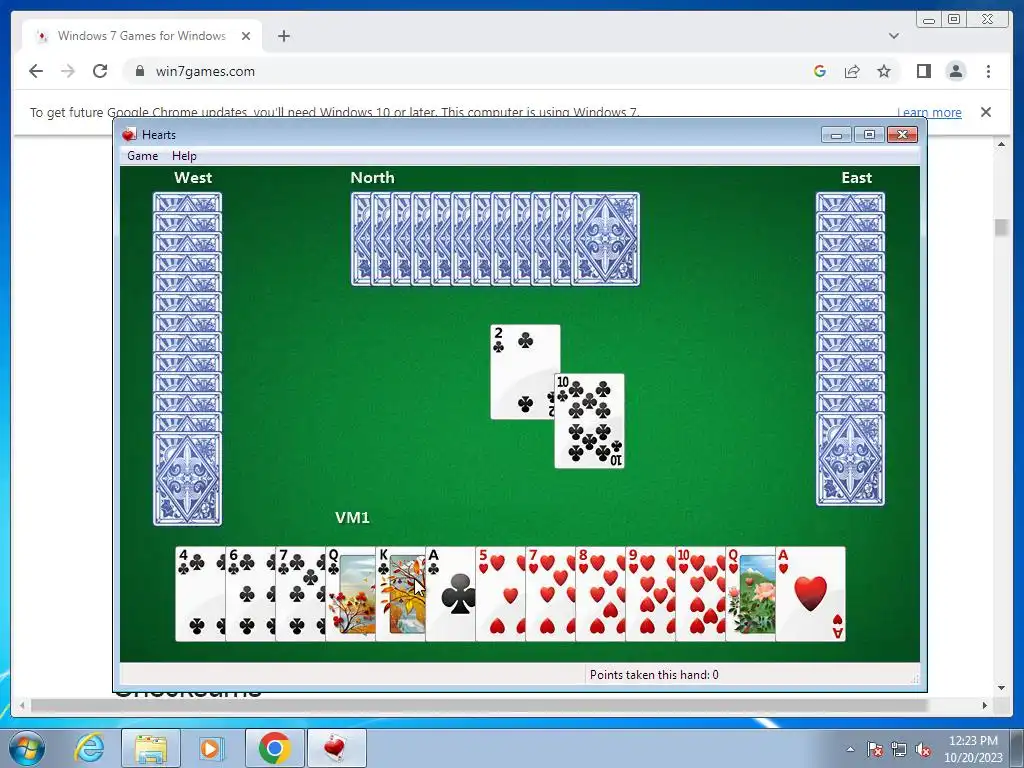1024x768 pixels.
Task: Select the 9 of hearts card
Action: (650, 594)
